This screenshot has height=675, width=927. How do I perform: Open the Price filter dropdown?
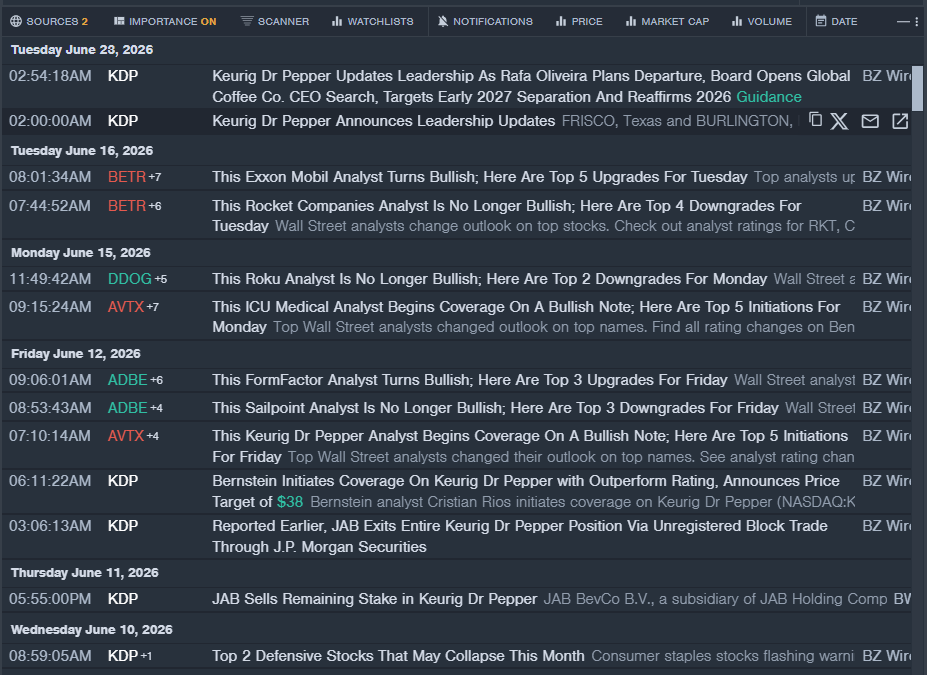[x=579, y=21]
